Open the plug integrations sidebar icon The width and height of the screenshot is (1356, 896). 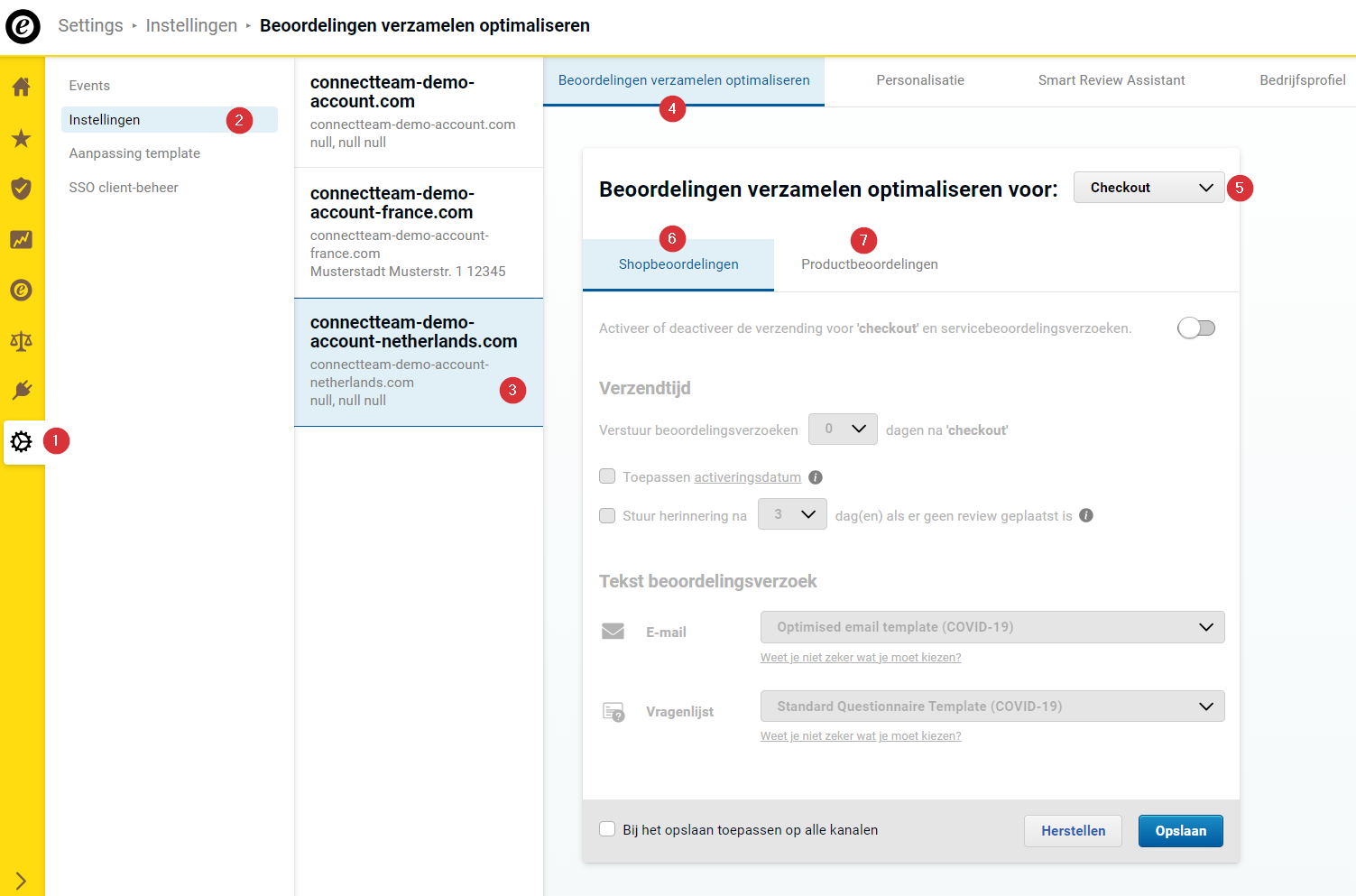tap(21, 391)
